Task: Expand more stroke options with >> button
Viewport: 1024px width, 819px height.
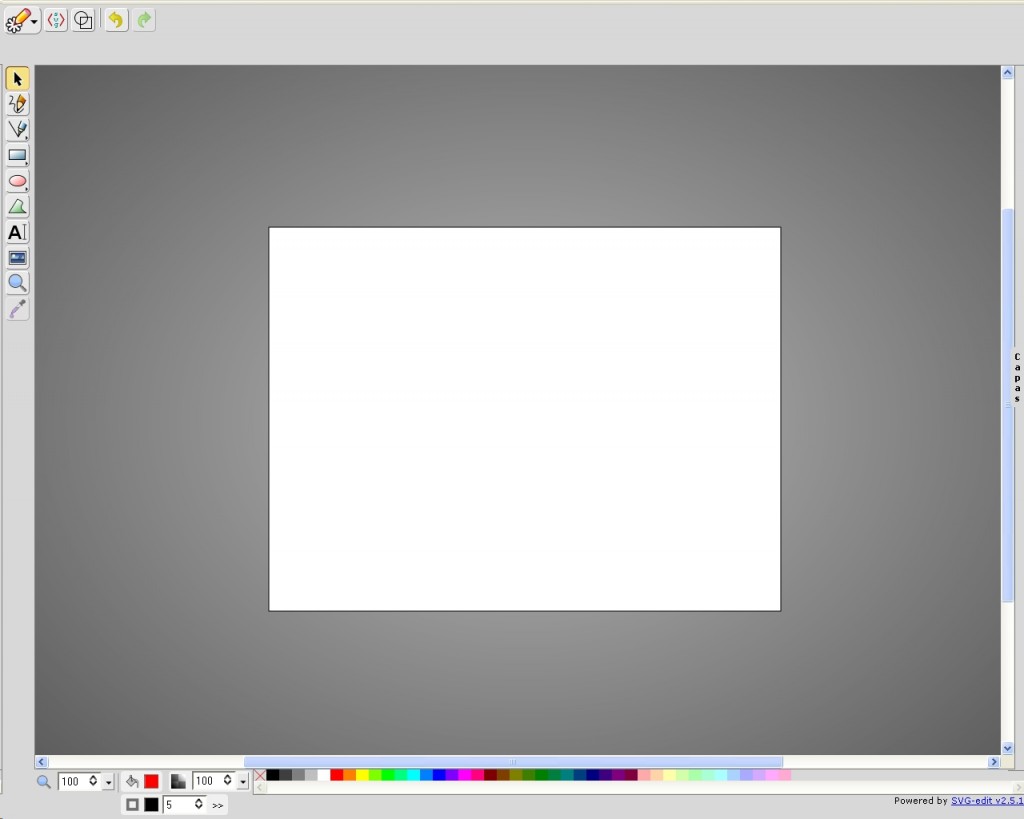Action: pos(218,805)
